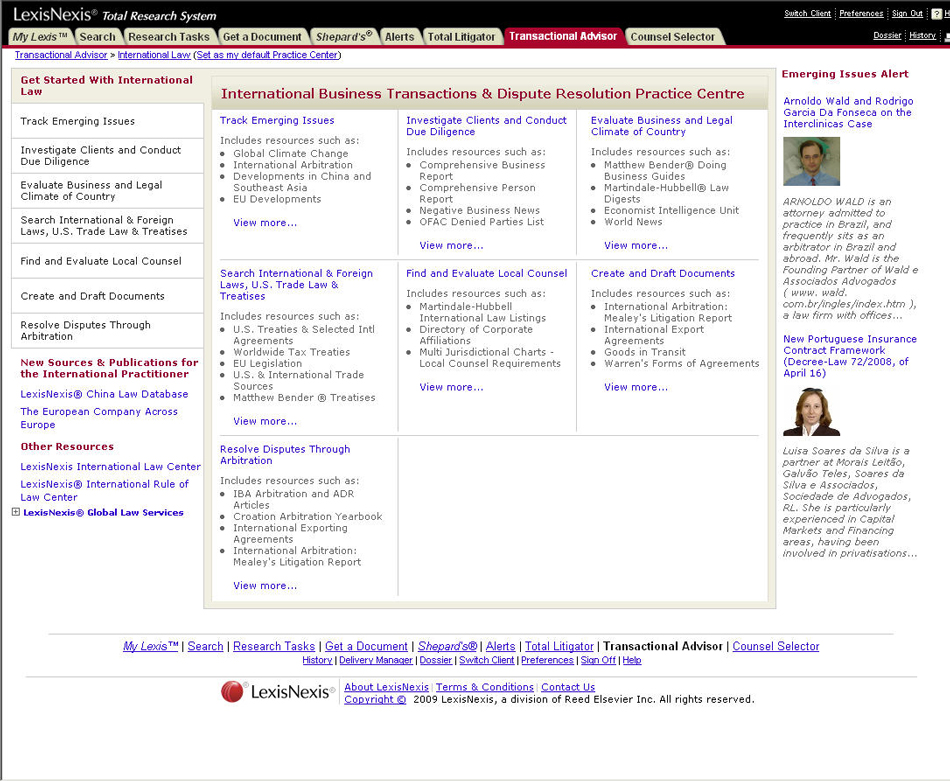Viewport: 950px width, 781px height.
Task: Click Contact Us in footer
Action: coord(568,687)
